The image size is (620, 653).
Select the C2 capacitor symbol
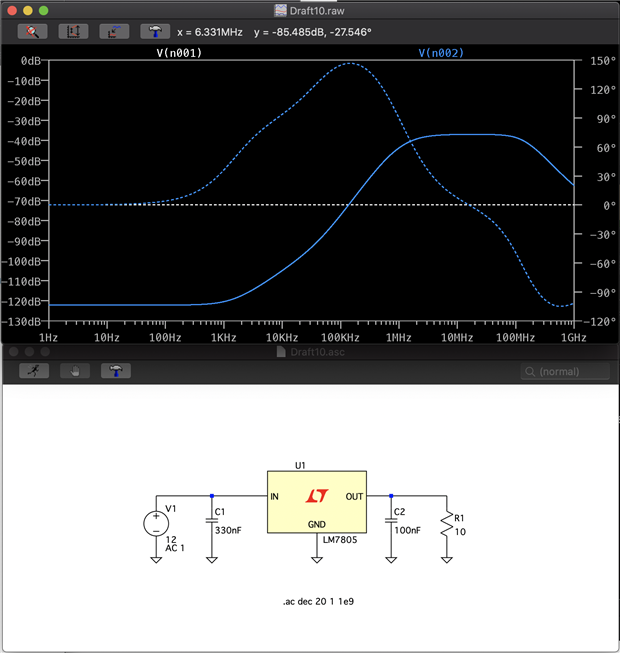tap(391, 521)
